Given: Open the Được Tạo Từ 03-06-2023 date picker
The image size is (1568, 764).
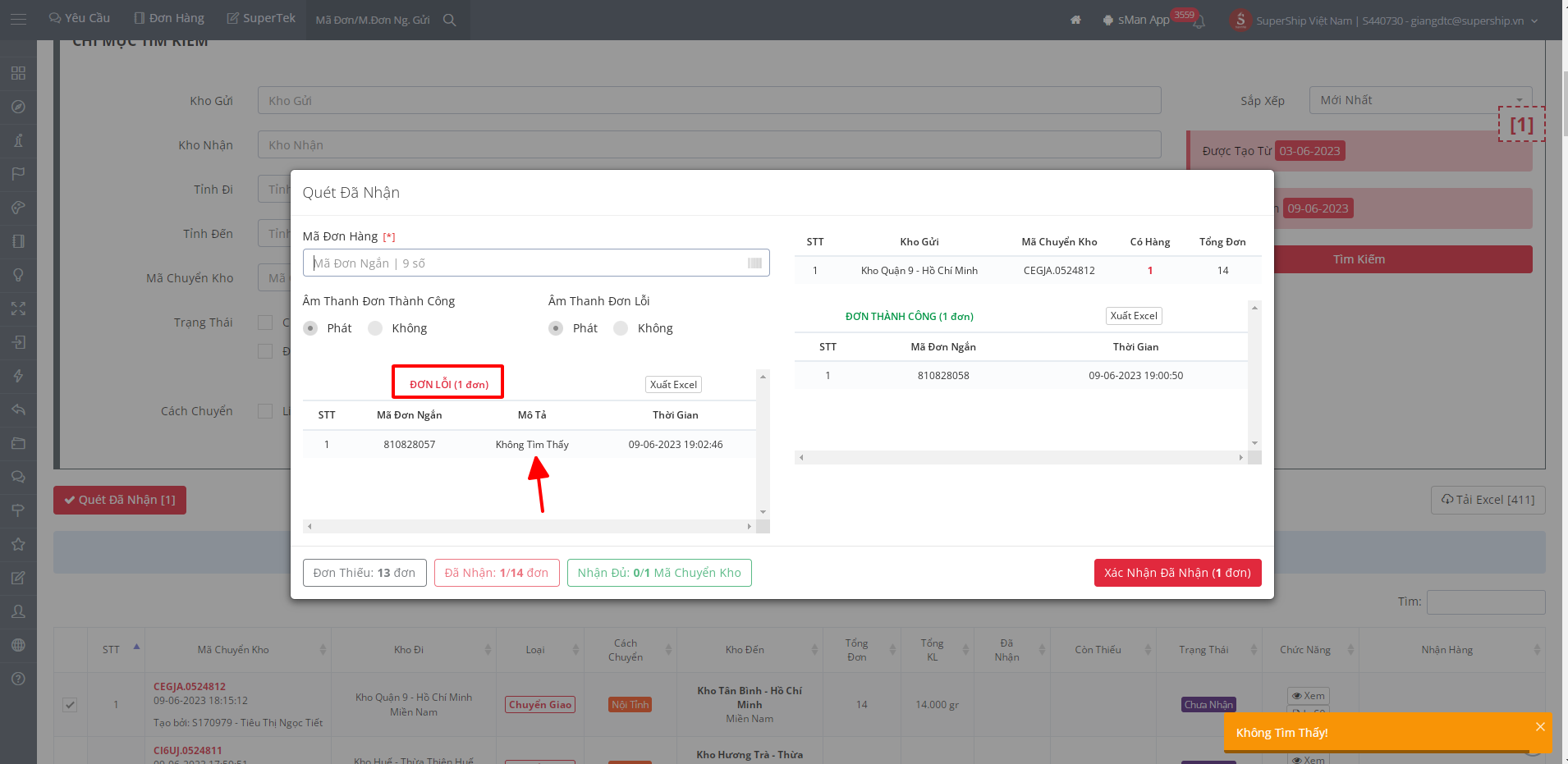Looking at the screenshot, I should pyautogui.click(x=1310, y=151).
